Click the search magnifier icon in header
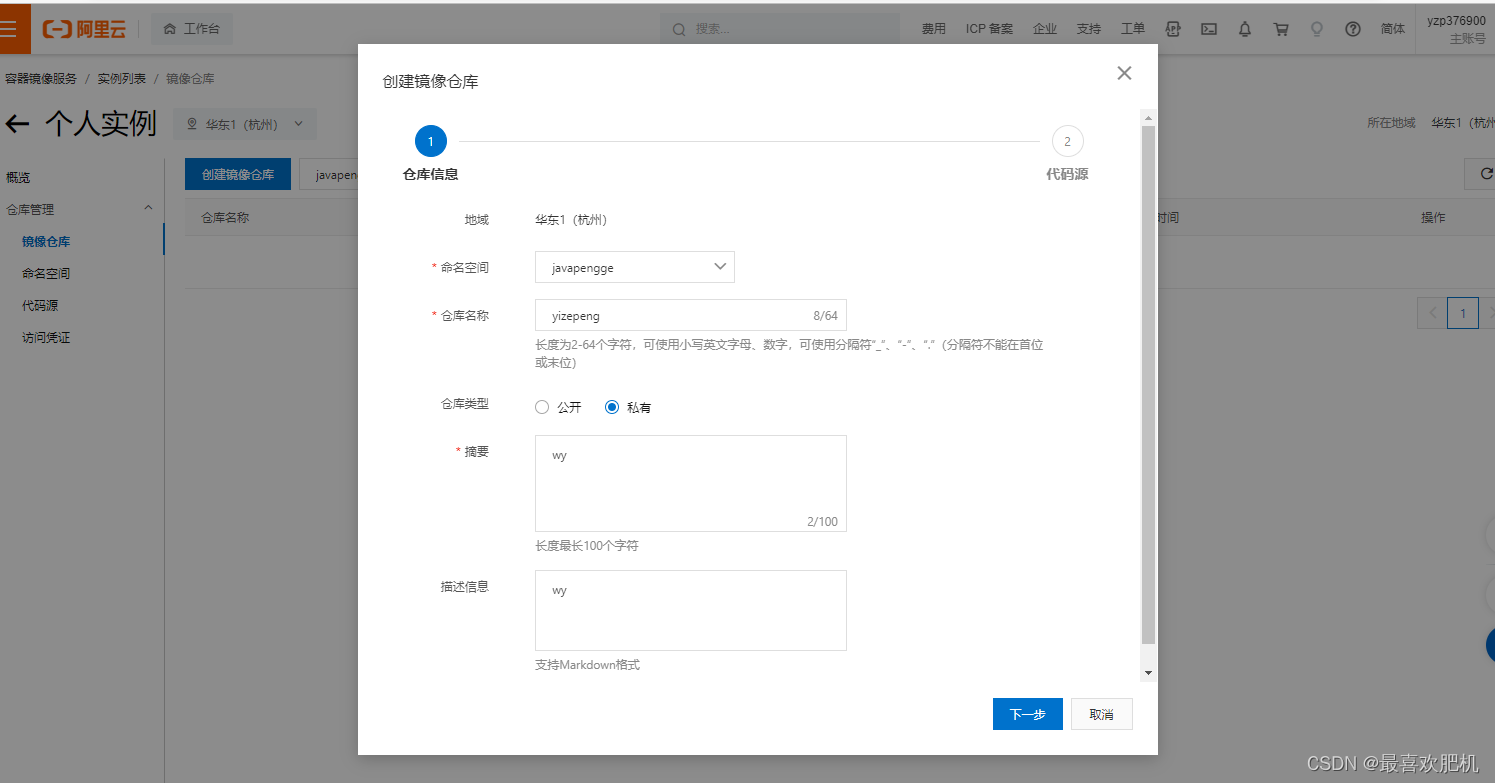1495x783 pixels. (x=679, y=30)
